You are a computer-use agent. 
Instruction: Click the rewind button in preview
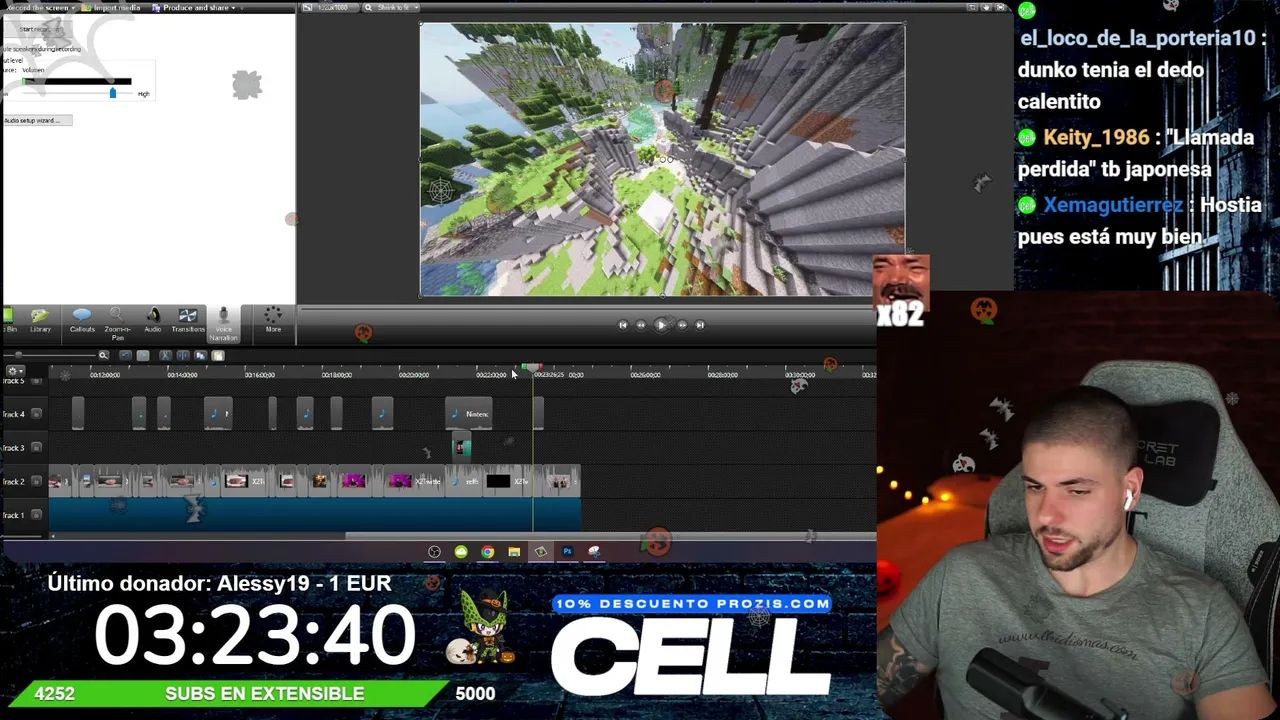click(641, 324)
